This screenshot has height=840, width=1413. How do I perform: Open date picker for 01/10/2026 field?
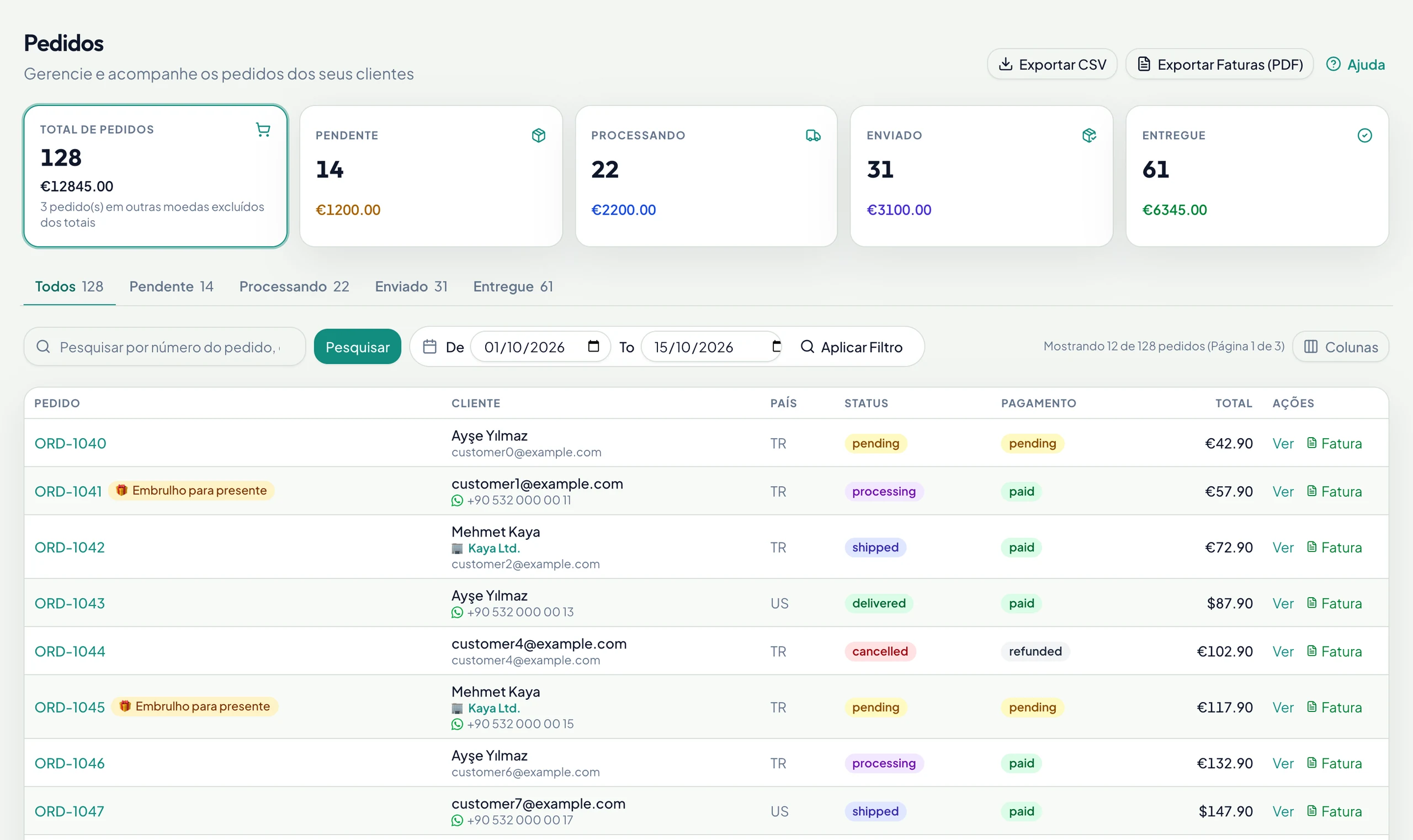coord(593,346)
